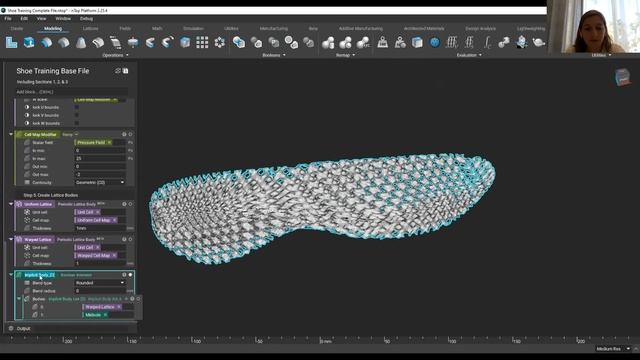Click the blue sphere Evaluation icon
Image resolution: width=640 pixels, height=360 pixels.
pyautogui.click(x=435, y=42)
